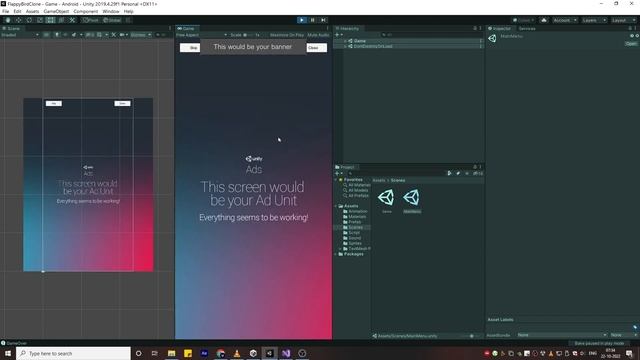The image size is (640, 360).
Task: Open the Account dropdown
Action: [x=565, y=20]
